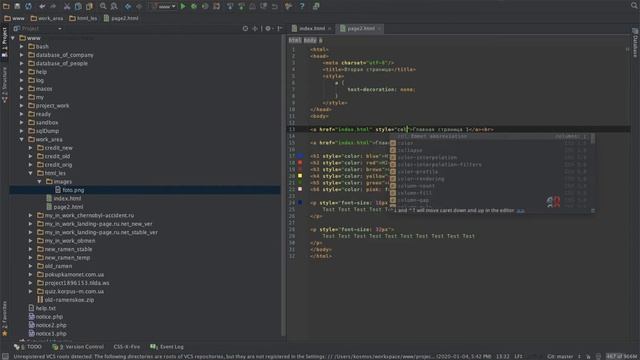The image size is (640, 360).
Task: Click Scroll from Source icon in Project panel
Action: 245,29
